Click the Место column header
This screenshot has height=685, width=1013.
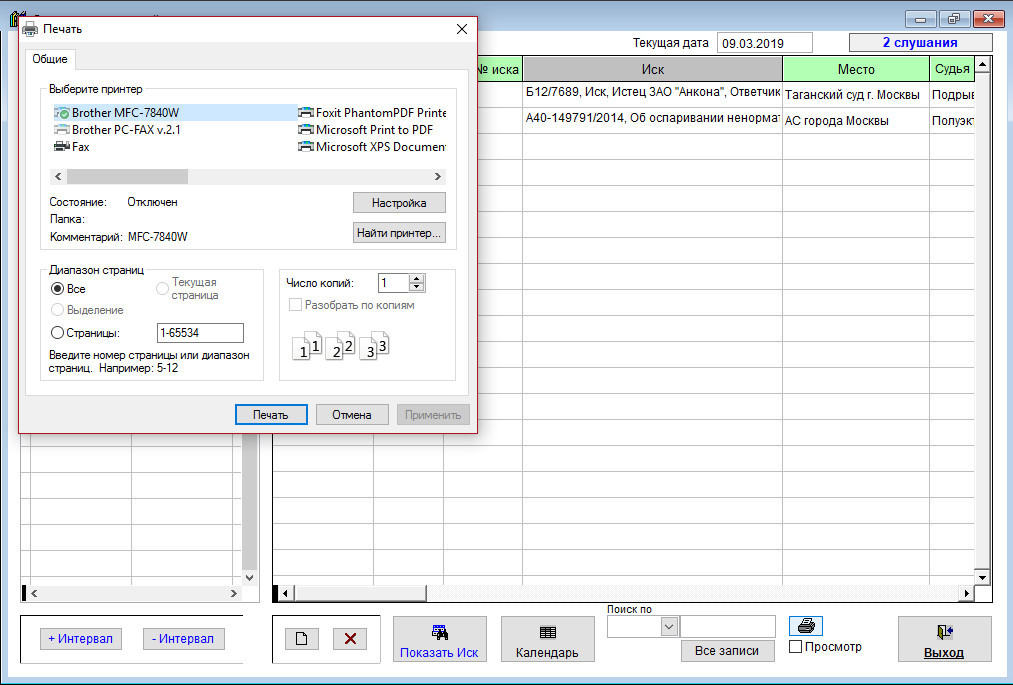point(856,69)
